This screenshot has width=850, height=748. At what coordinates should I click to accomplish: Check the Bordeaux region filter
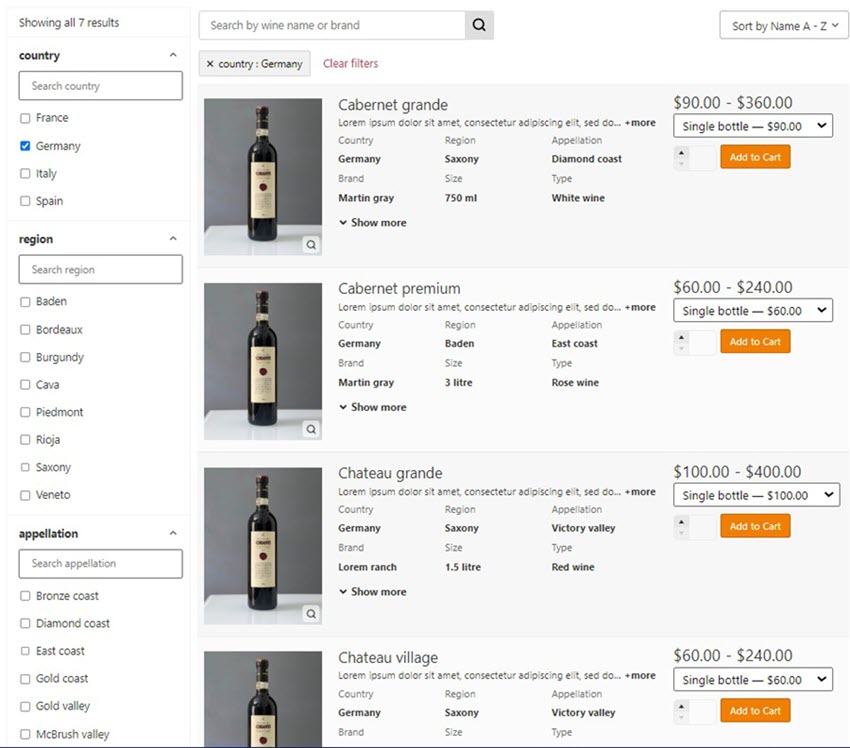pos(25,330)
